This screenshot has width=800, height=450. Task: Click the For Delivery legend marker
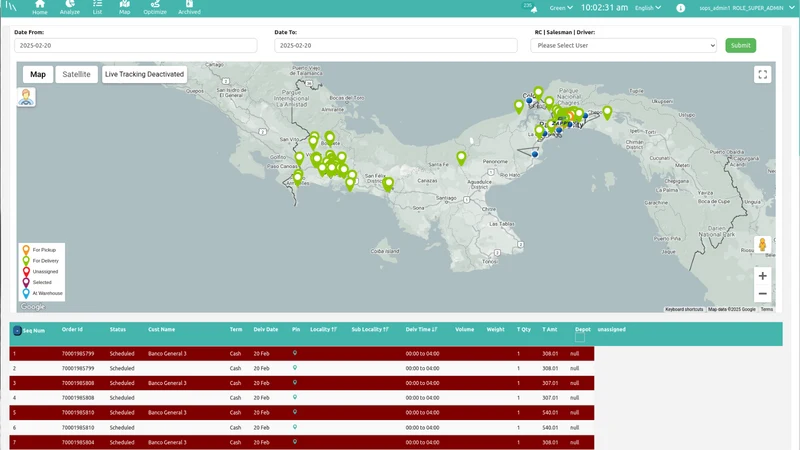[26, 261]
